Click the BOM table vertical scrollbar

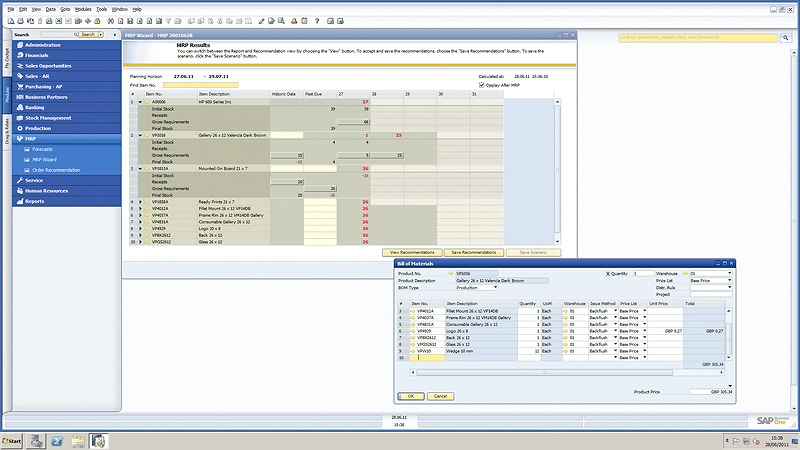[729, 334]
